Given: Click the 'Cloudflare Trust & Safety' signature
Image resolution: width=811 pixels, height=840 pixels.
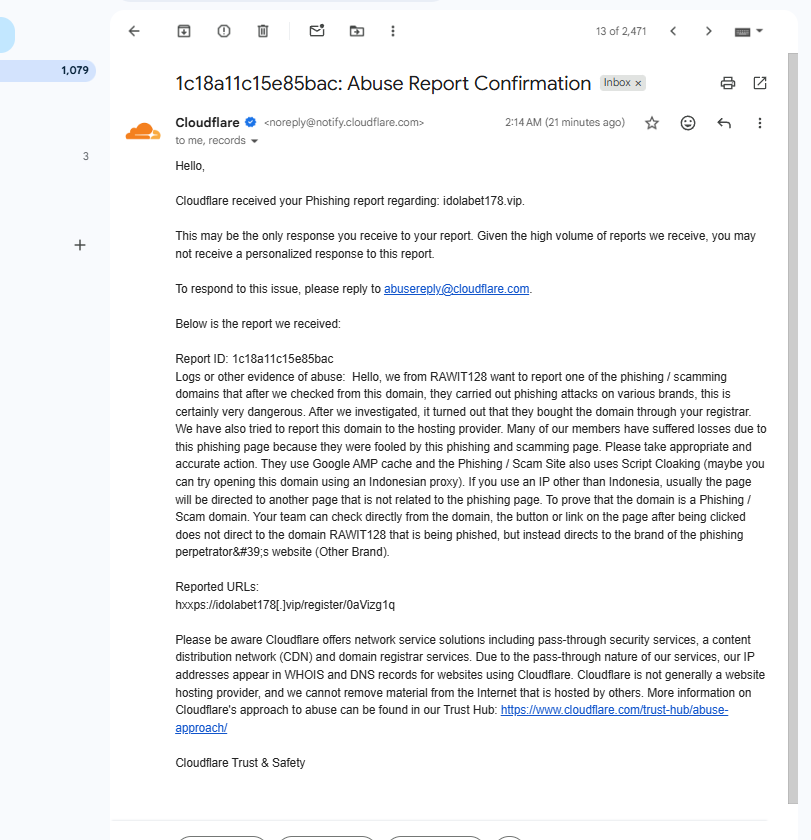Looking at the screenshot, I should [241, 763].
